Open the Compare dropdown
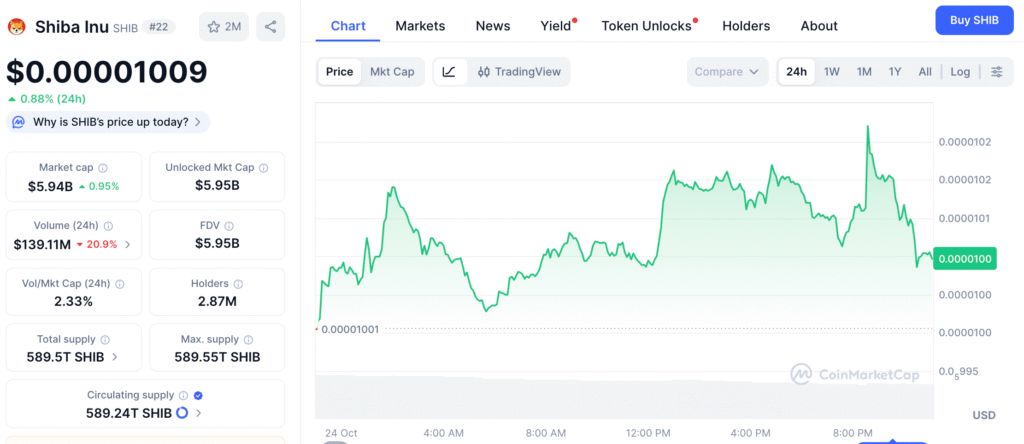 [727, 72]
